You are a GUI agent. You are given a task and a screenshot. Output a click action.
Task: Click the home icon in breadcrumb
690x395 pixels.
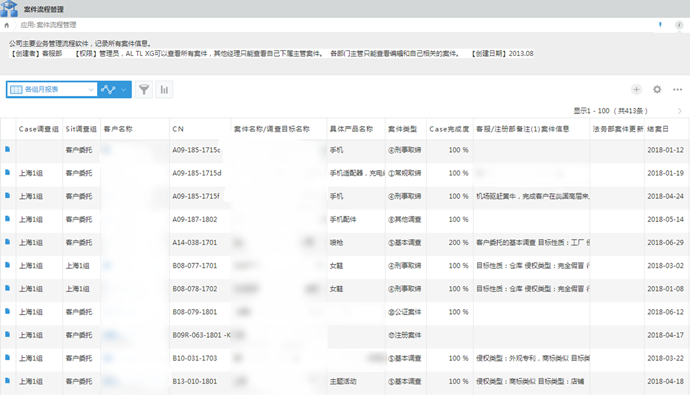6,25
